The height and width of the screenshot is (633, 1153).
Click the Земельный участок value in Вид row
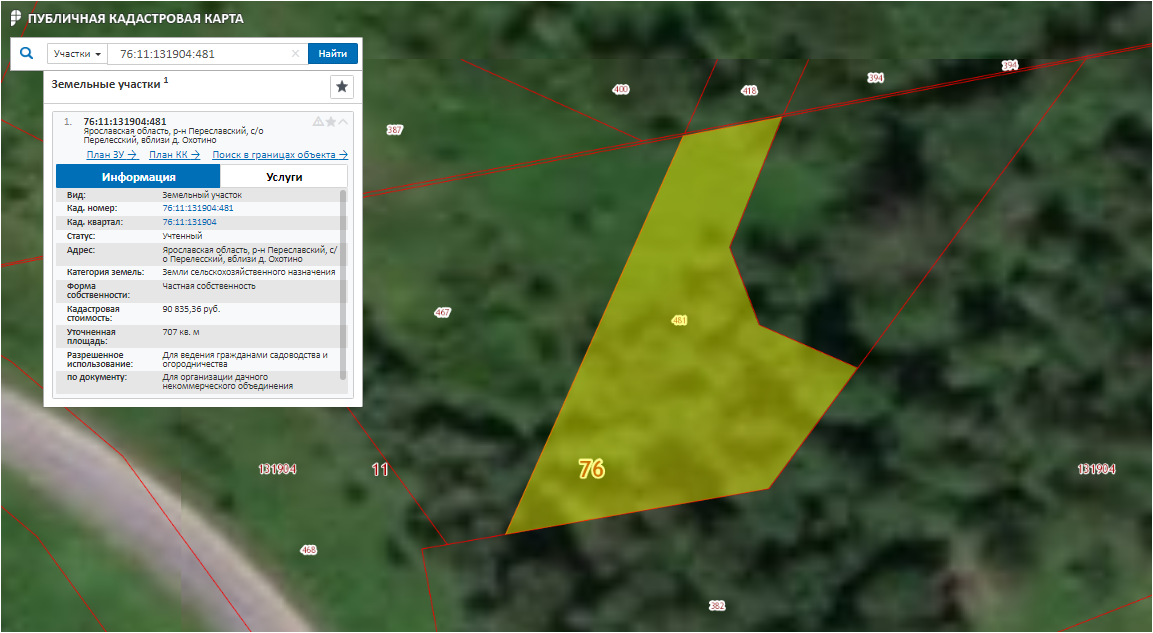(202, 195)
